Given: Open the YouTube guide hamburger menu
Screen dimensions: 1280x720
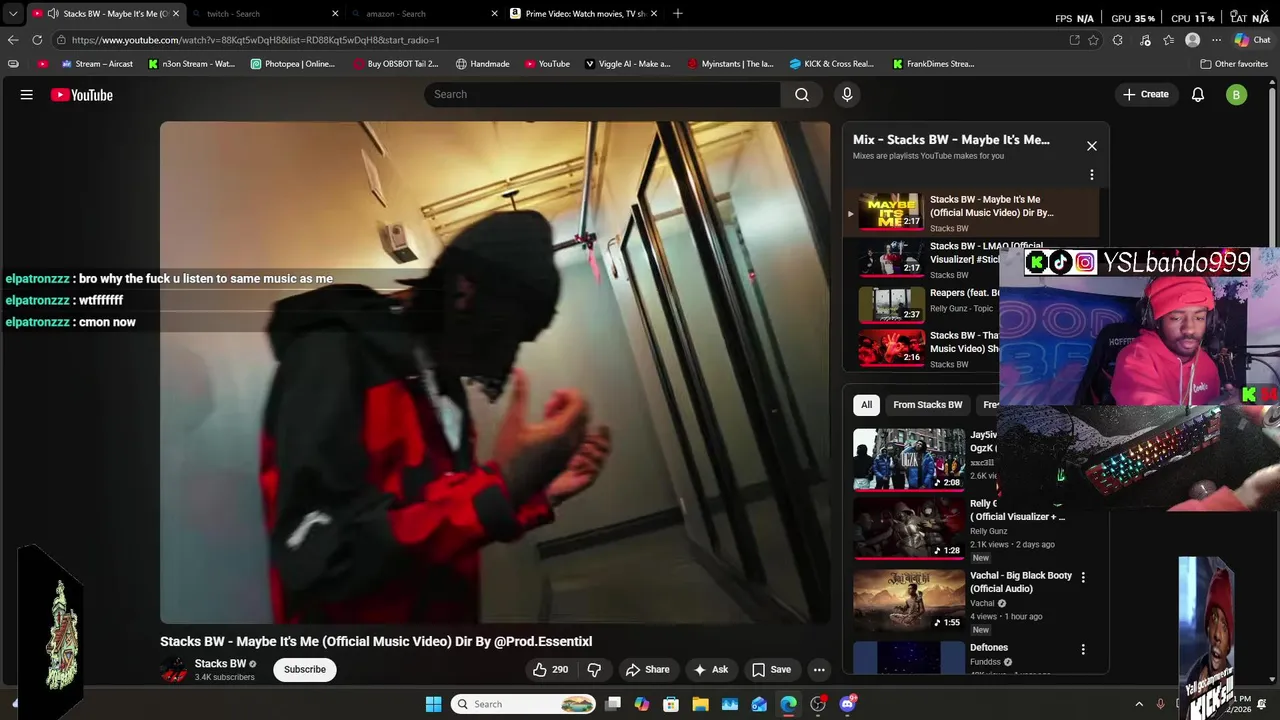Looking at the screenshot, I should [27, 95].
